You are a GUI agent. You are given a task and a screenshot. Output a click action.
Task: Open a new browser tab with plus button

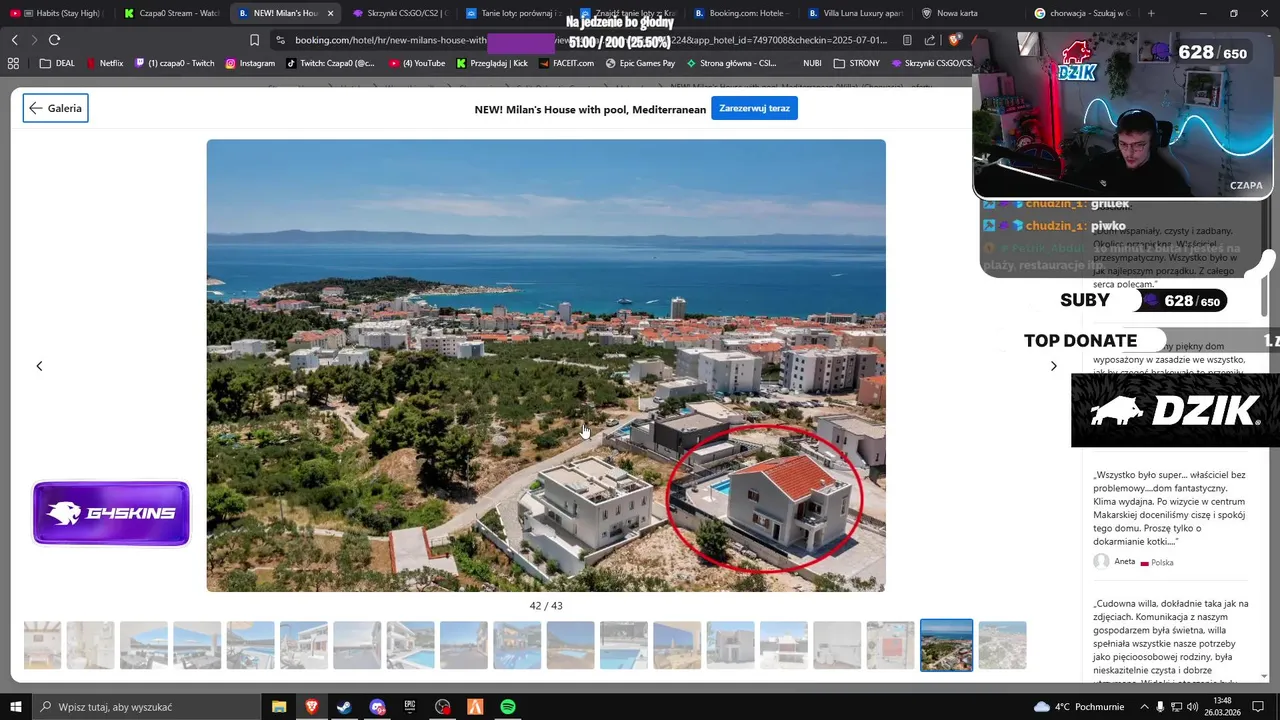click(1151, 13)
